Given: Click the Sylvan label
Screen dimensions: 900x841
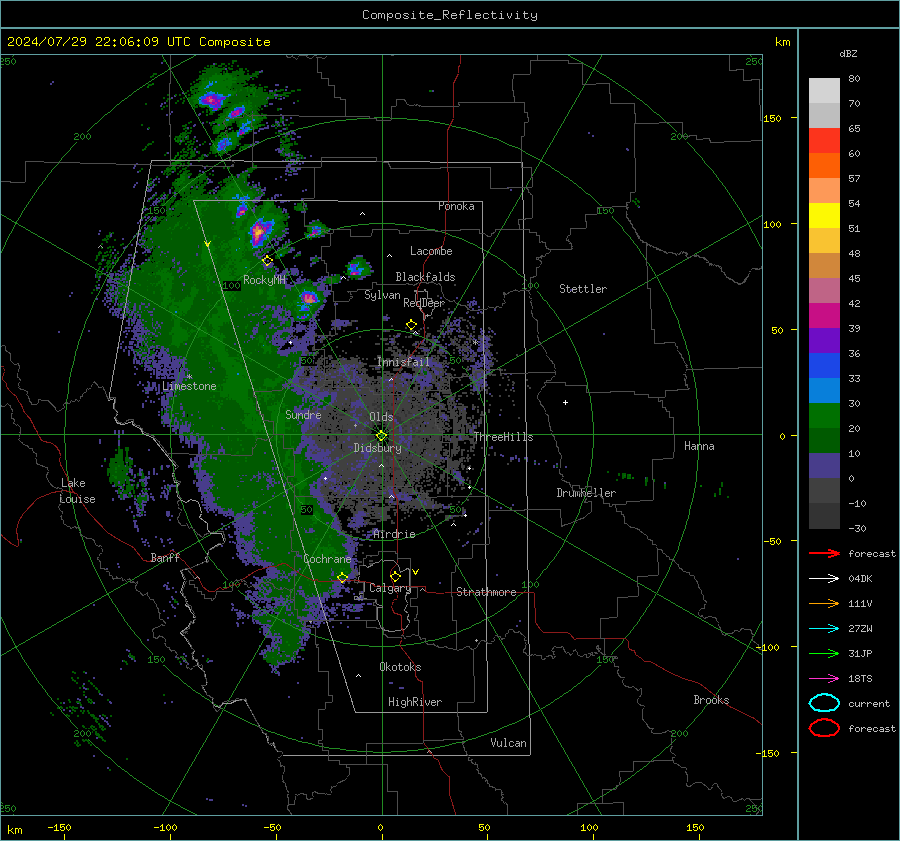Looking at the screenshot, I should pyautogui.click(x=382, y=295).
